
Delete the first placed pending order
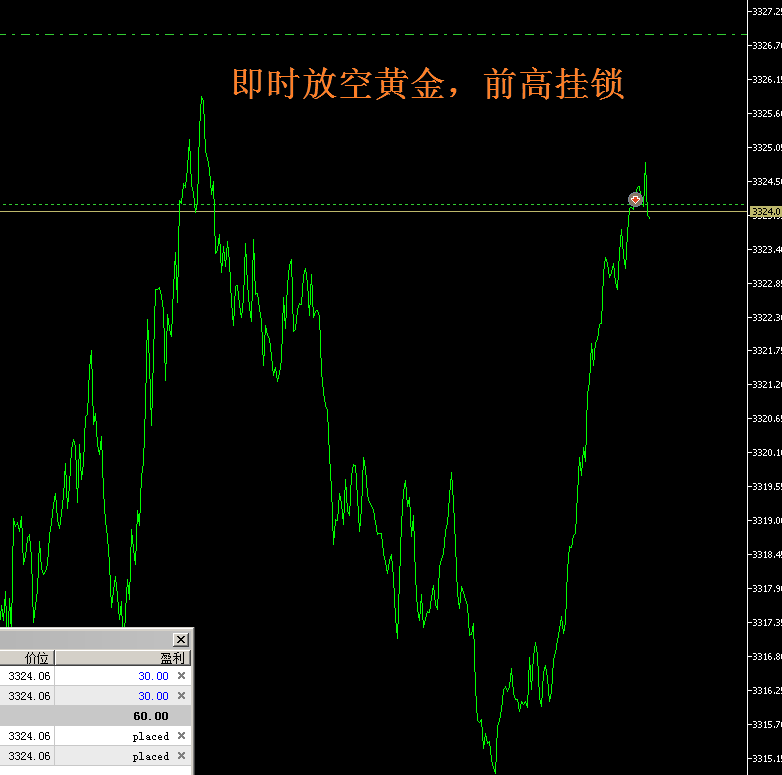[182, 736]
